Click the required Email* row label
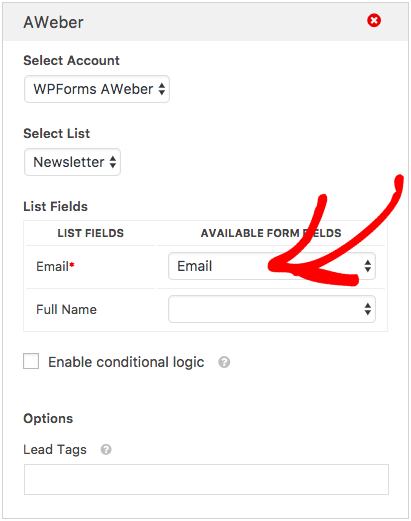Viewport: 411px width, 521px height. click(x=55, y=266)
